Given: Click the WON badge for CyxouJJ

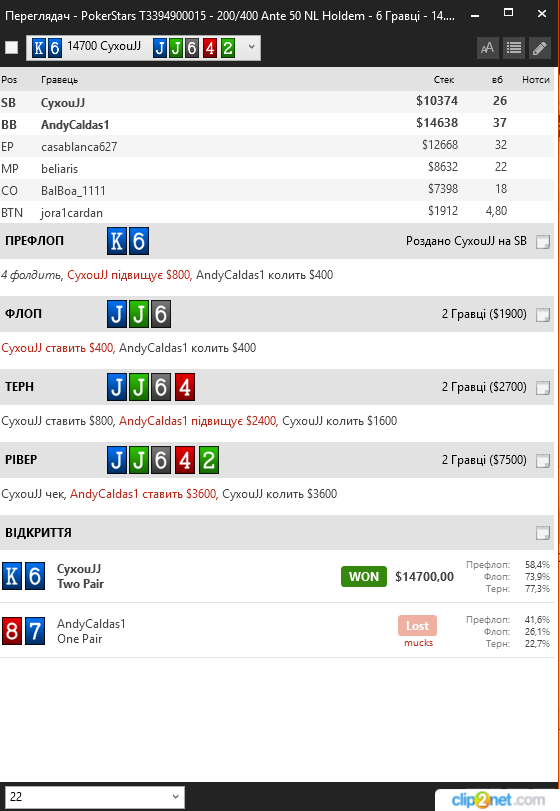Looking at the screenshot, I should click(364, 577).
